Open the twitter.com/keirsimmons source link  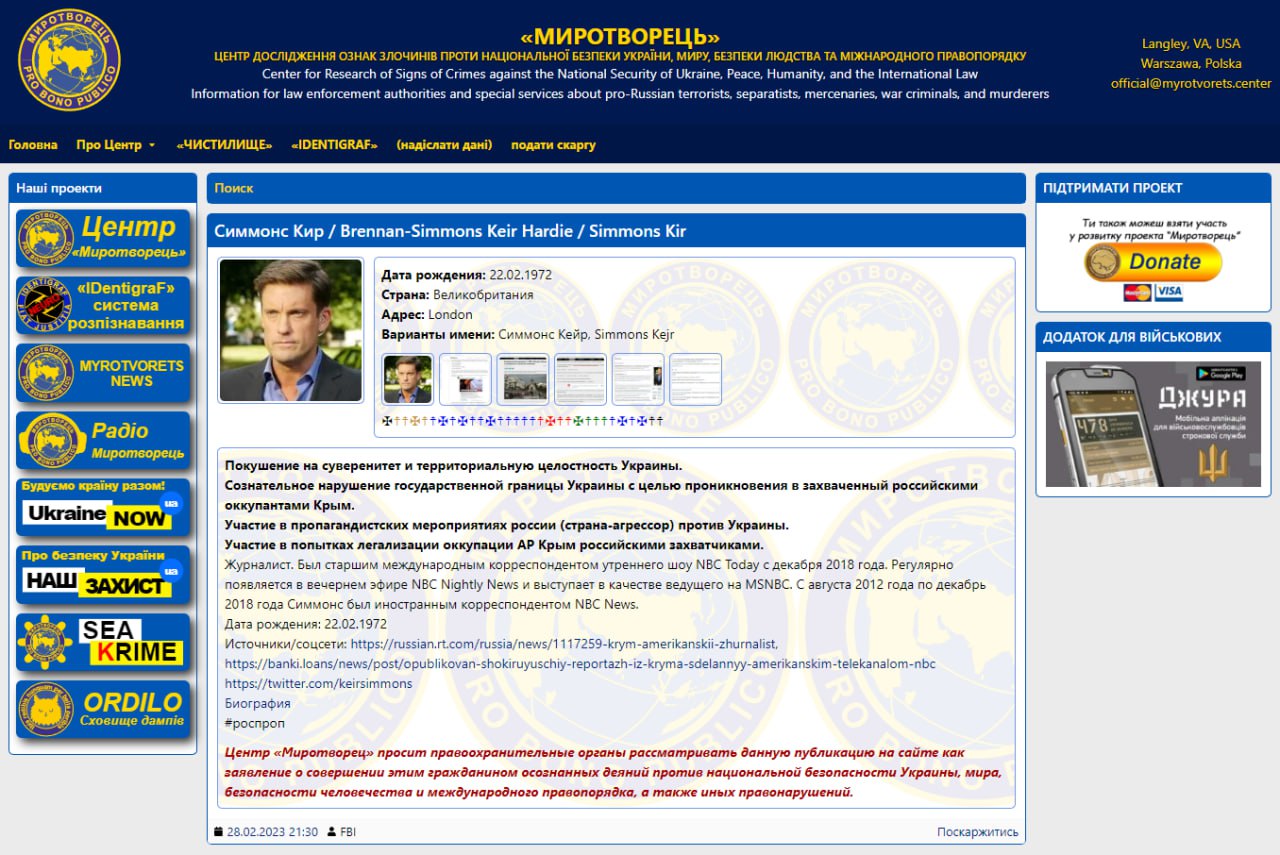(318, 683)
